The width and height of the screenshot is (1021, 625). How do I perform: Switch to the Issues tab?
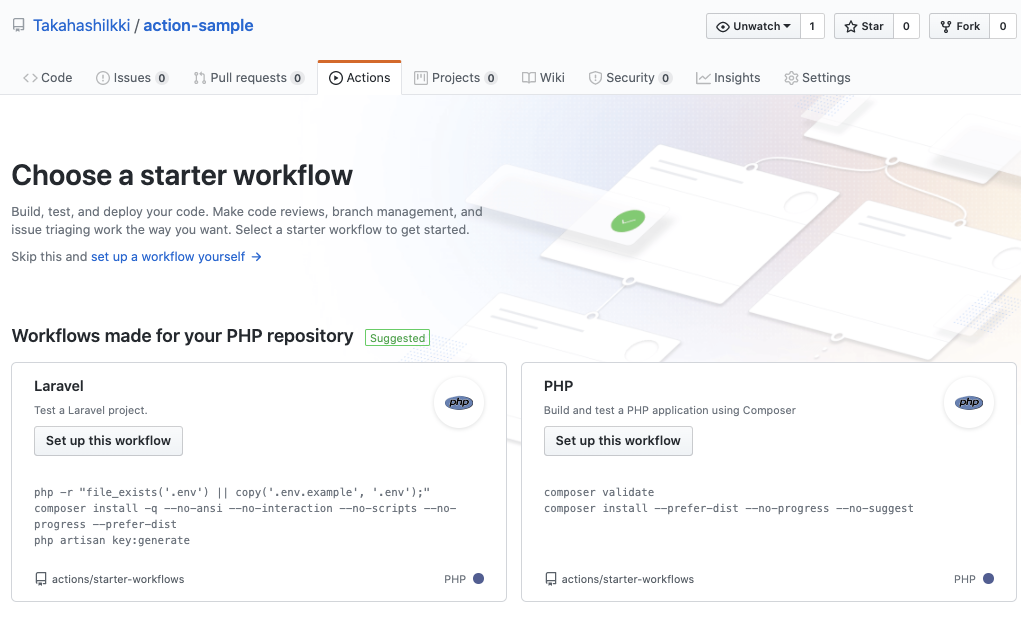pyautogui.click(x=132, y=77)
